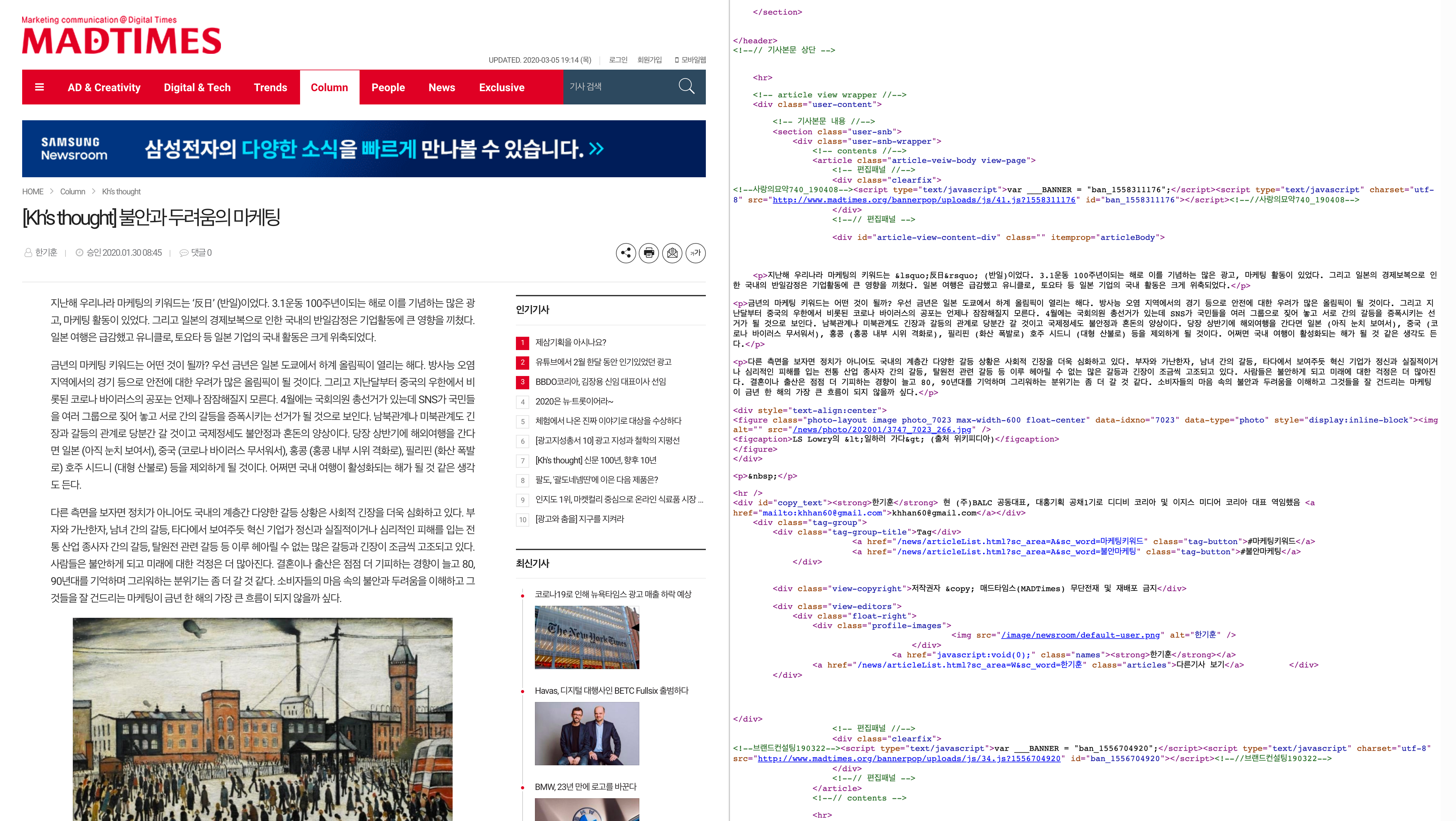The width and height of the screenshot is (1456, 821).
Task: Select the Column tab
Action: click(329, 88)
